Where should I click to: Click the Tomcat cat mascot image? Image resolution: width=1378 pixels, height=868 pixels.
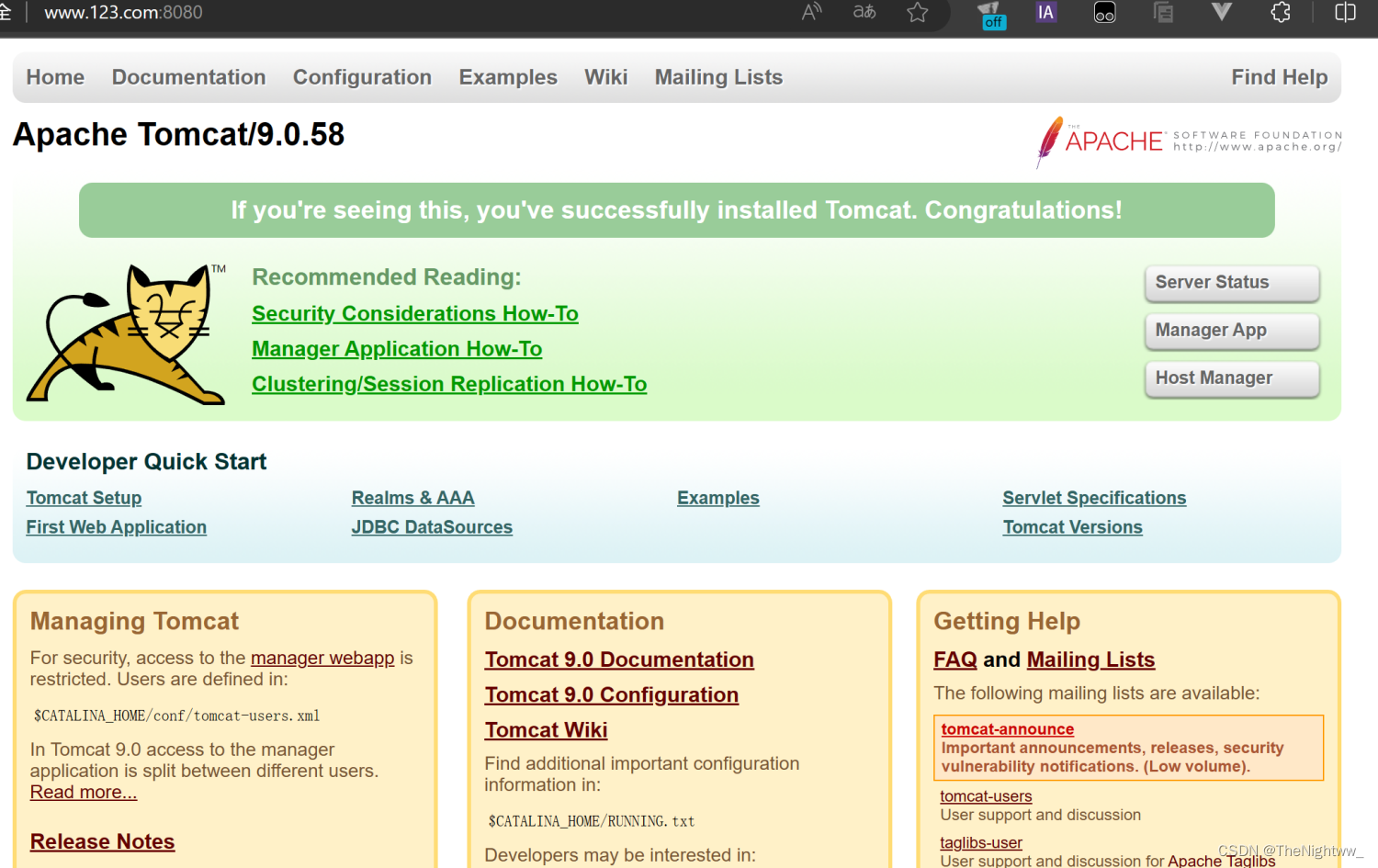coord(127,333)
